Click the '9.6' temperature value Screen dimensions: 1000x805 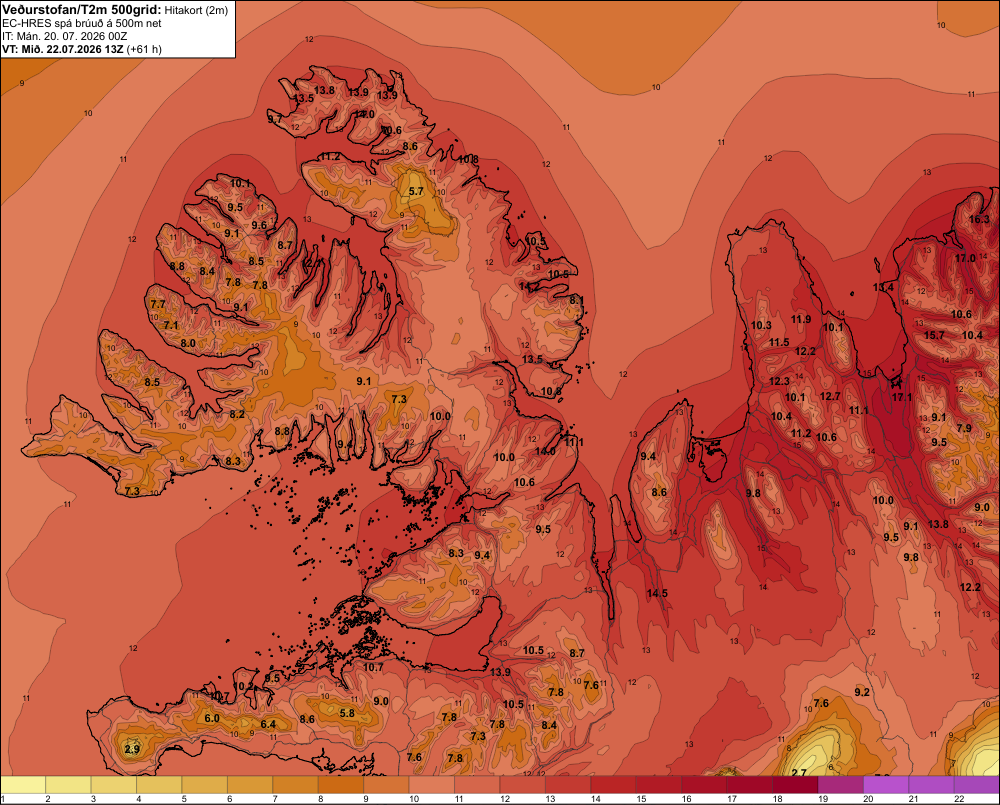point(259,225)
